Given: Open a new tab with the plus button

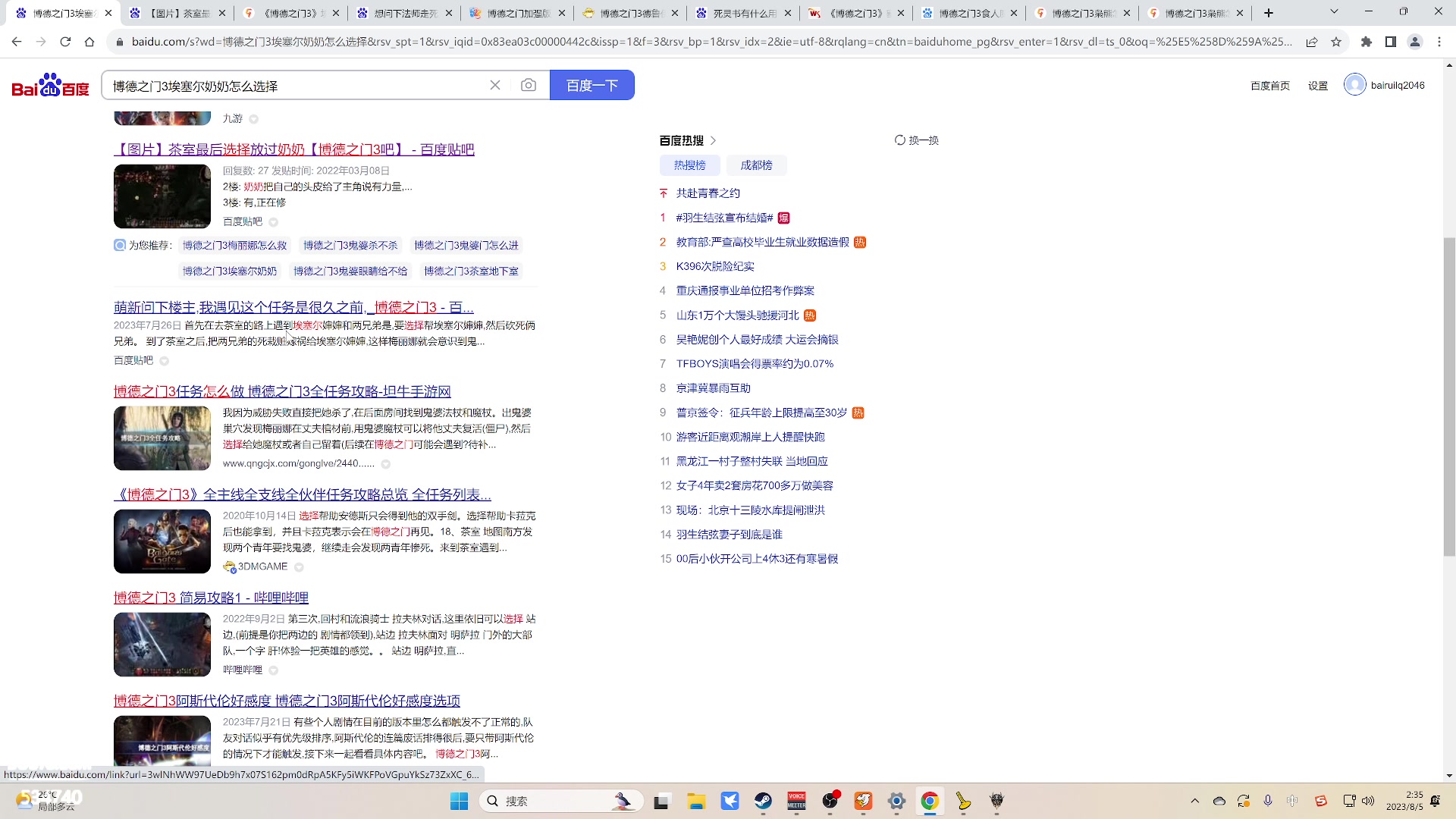Looking at the screenshot, I should (x=1269, y=13).
